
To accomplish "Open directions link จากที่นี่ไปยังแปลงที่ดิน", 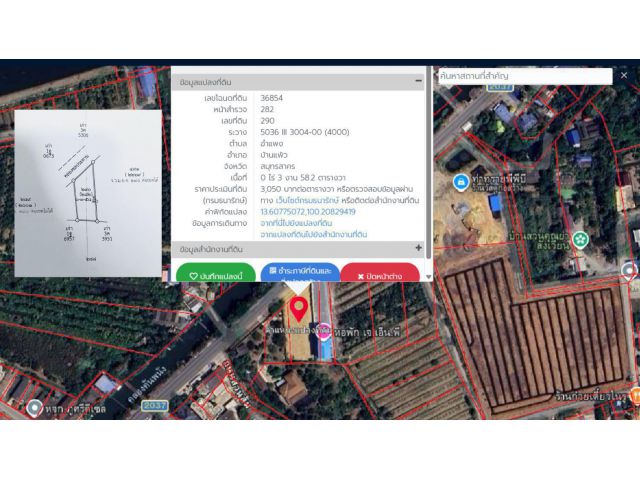I will point(296,223).
